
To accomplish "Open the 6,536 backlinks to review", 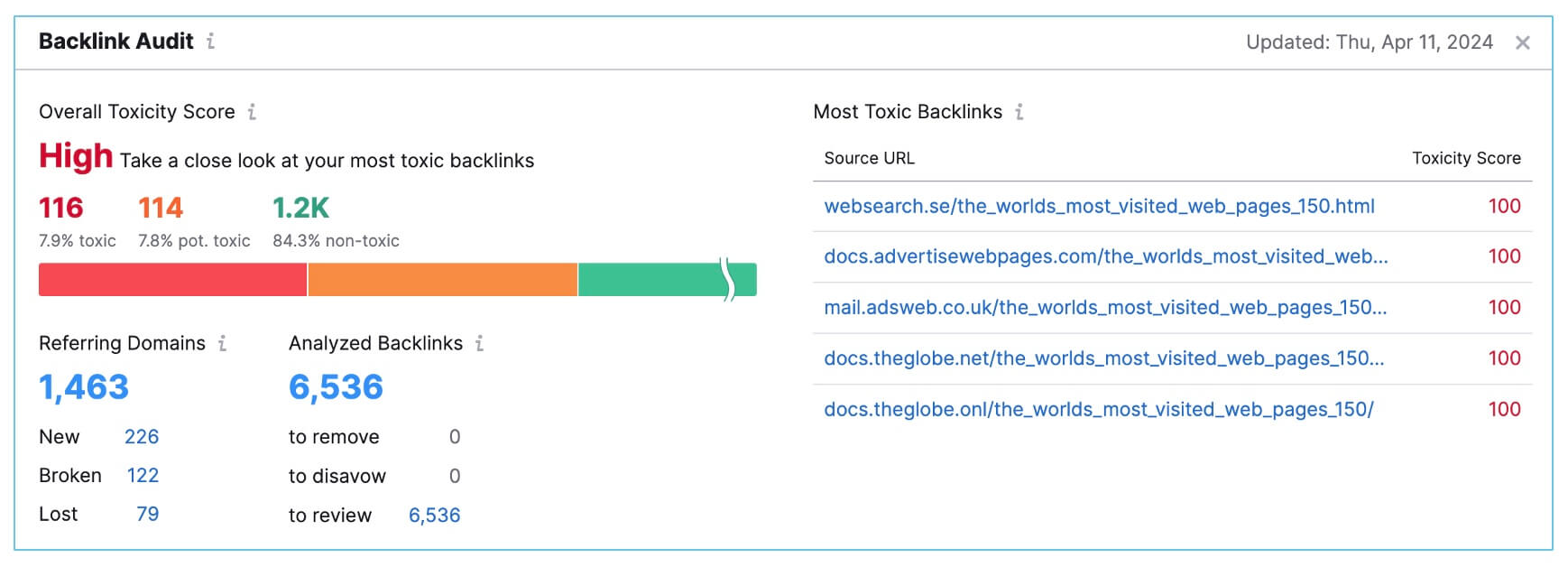I will click(434, 516).
